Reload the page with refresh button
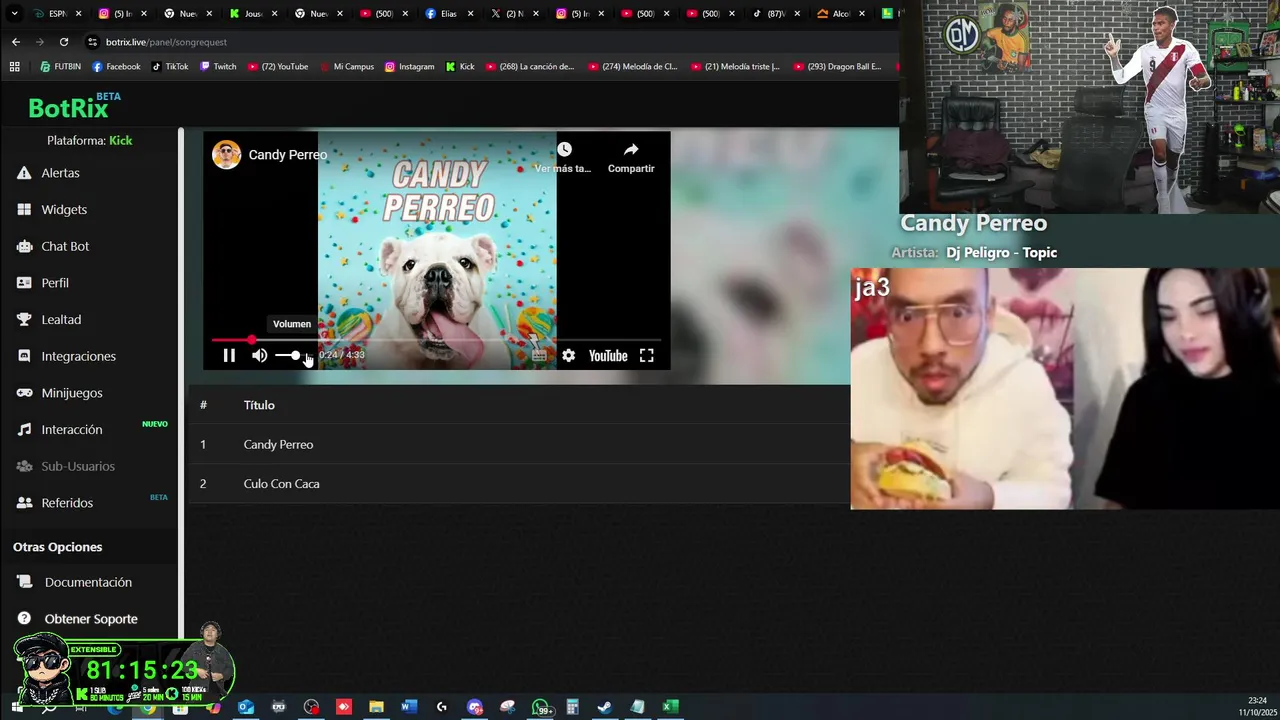 click(x=64, y=42)
